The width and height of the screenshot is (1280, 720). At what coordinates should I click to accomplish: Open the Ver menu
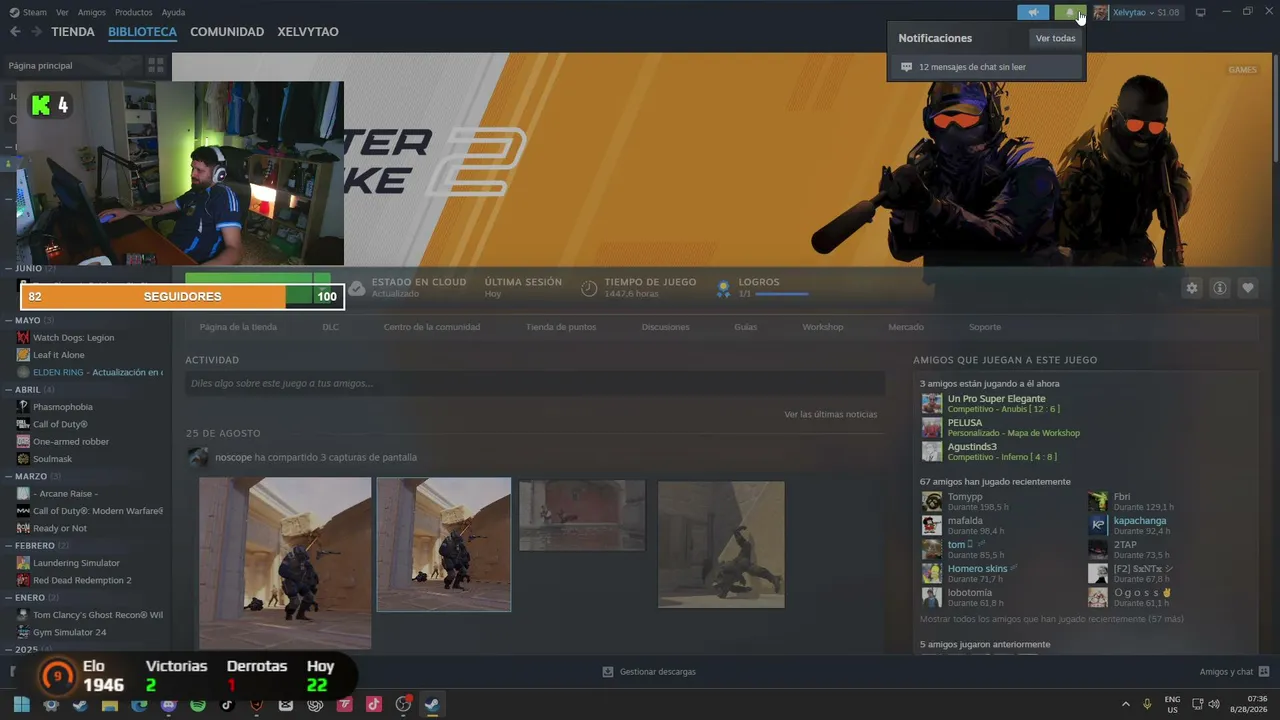(62, 12)
